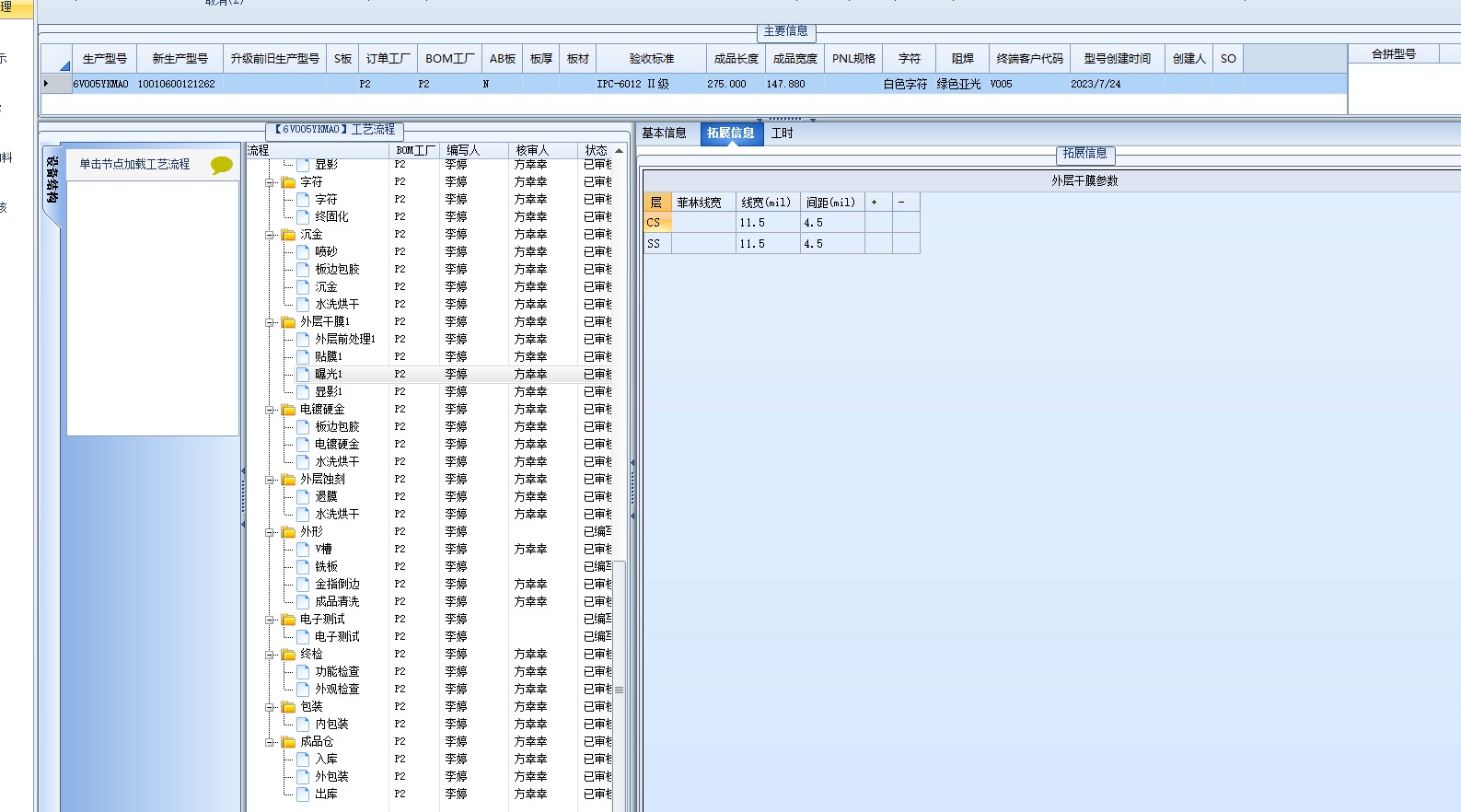Collapse the 外层干膜1 folder node

271,322
